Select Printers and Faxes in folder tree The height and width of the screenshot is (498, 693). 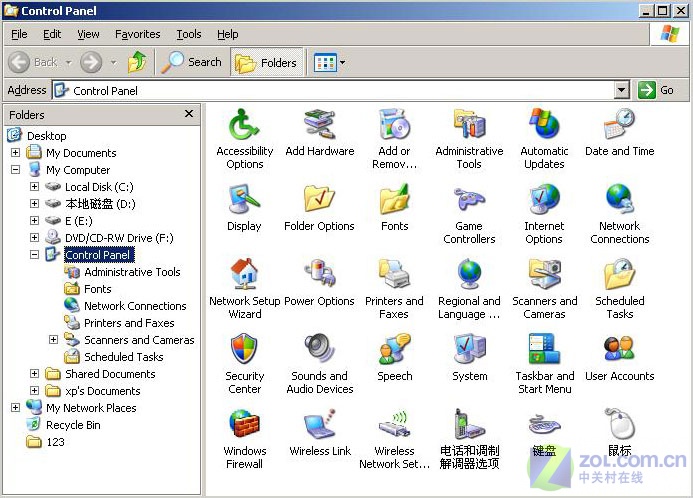[x=129, y=323]
